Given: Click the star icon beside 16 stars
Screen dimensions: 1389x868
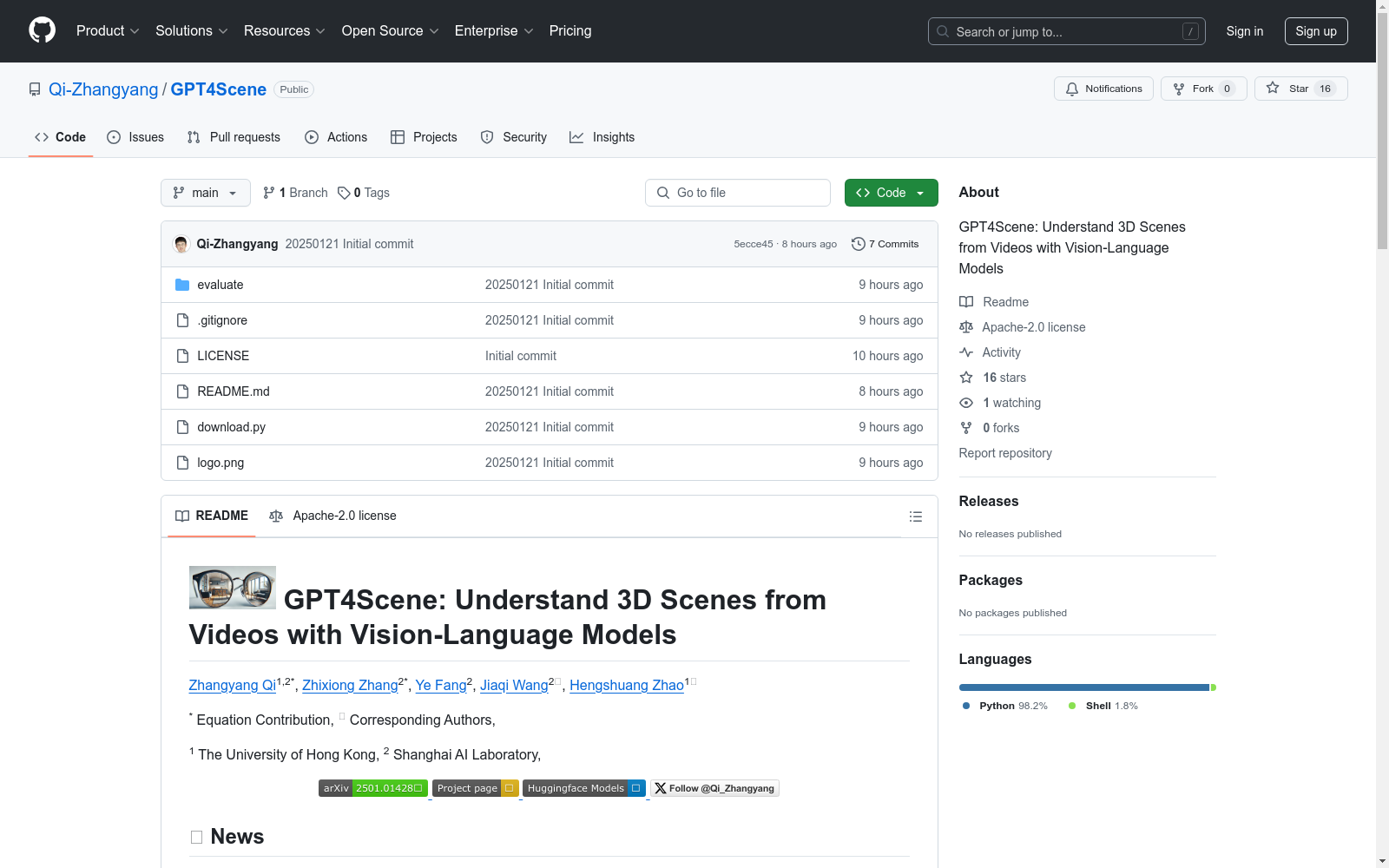Looking at the screenshot, I should pos(966,378).
